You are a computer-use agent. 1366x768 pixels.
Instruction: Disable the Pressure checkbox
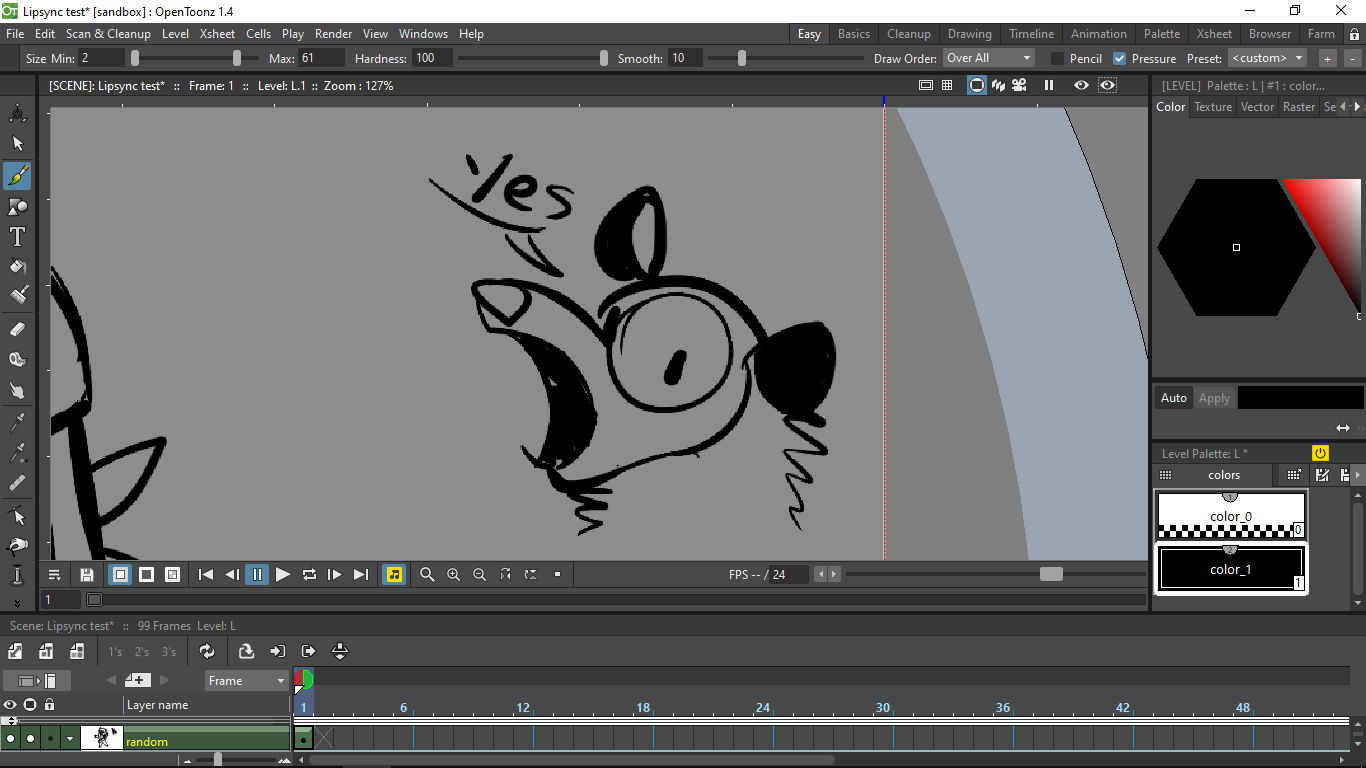(x=1118, y=58)
